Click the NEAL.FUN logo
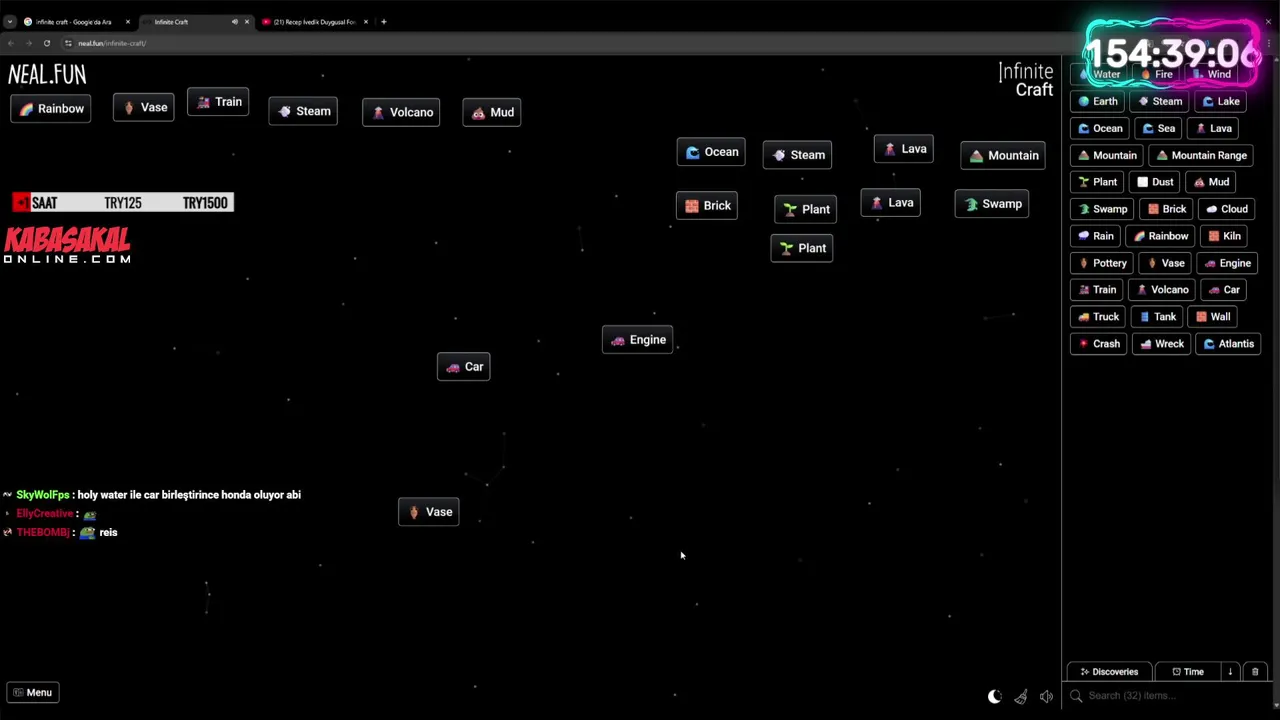The width and height of the screenshot is (1280, 720). click(47, 74)
